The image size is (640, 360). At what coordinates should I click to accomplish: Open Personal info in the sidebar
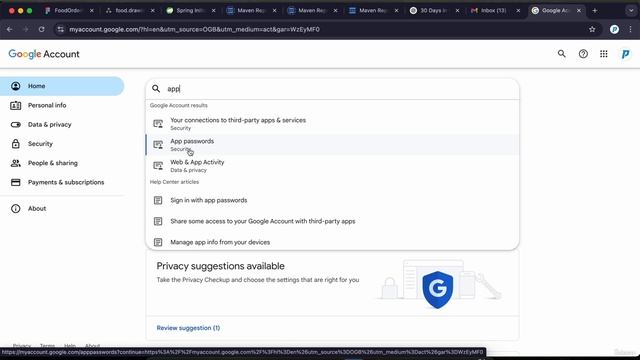pos(62,105)
